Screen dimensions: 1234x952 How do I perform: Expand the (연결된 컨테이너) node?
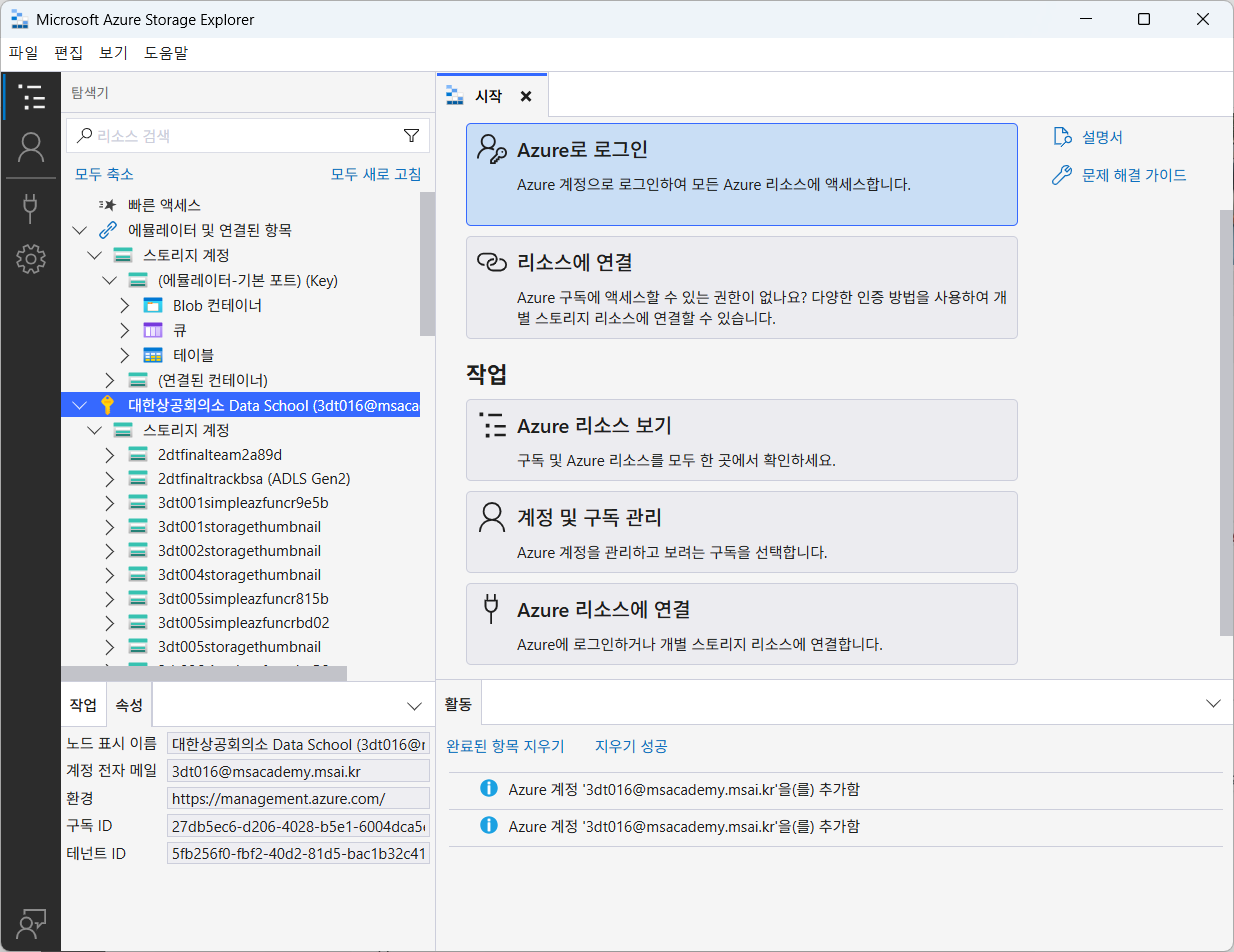110,380
